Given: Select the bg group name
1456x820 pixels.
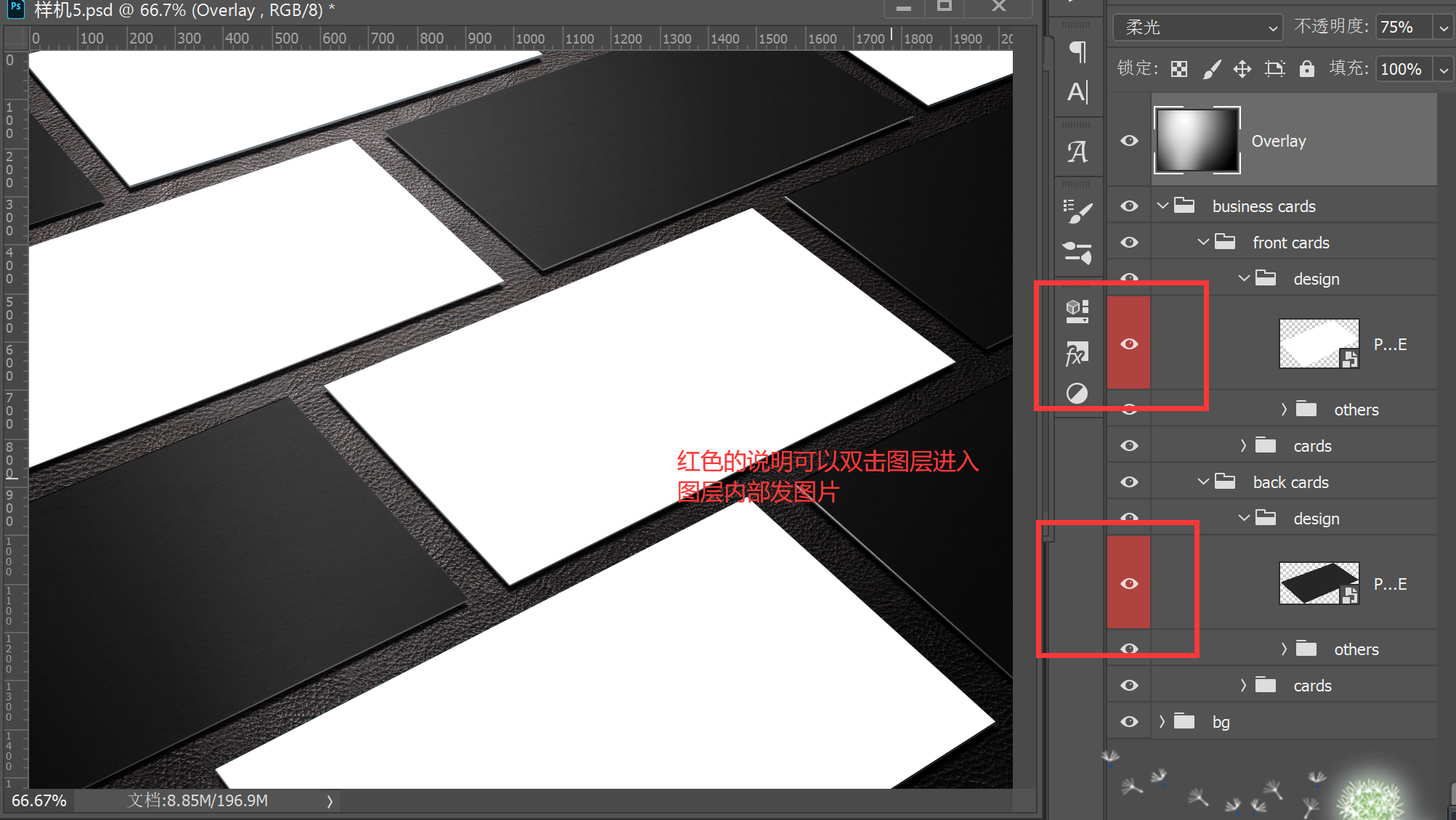Looking at the screenshot, I should point(1221,722).
